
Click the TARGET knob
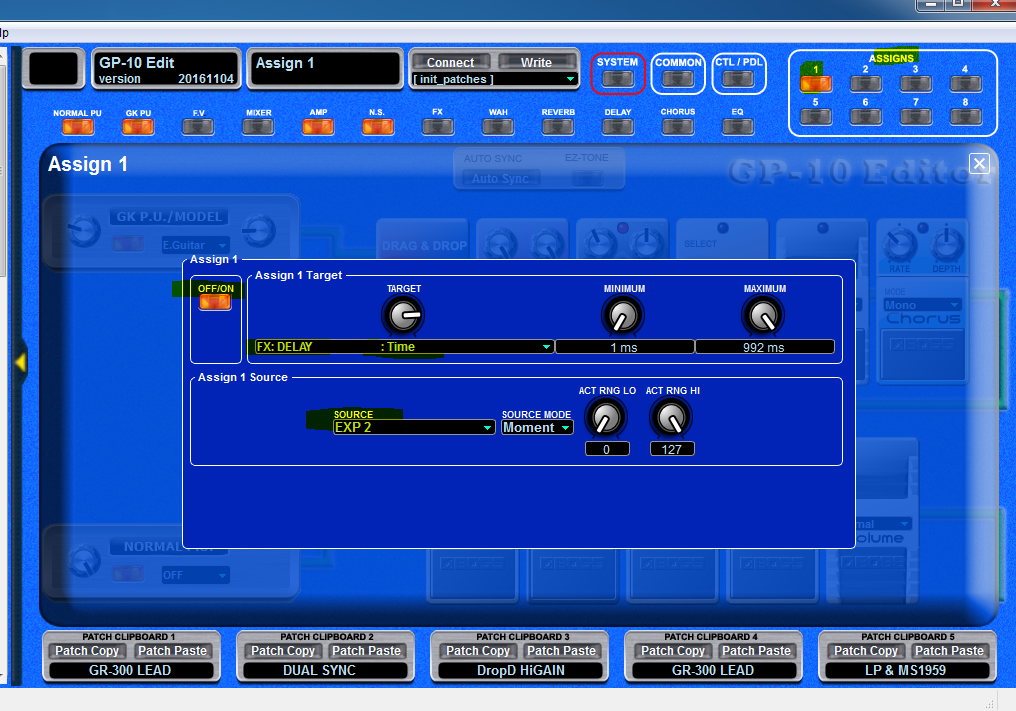(404, 316)
